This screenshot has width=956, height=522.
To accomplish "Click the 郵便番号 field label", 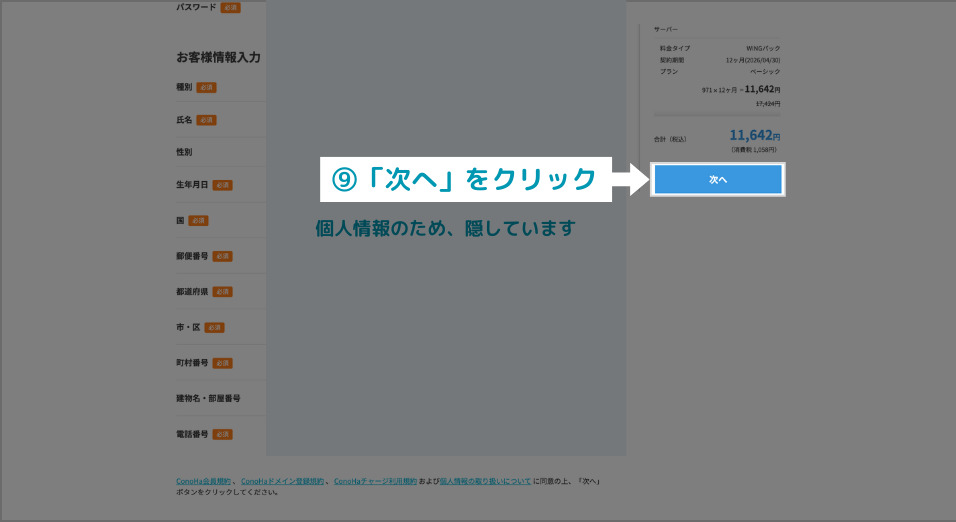I will [192, 256].
